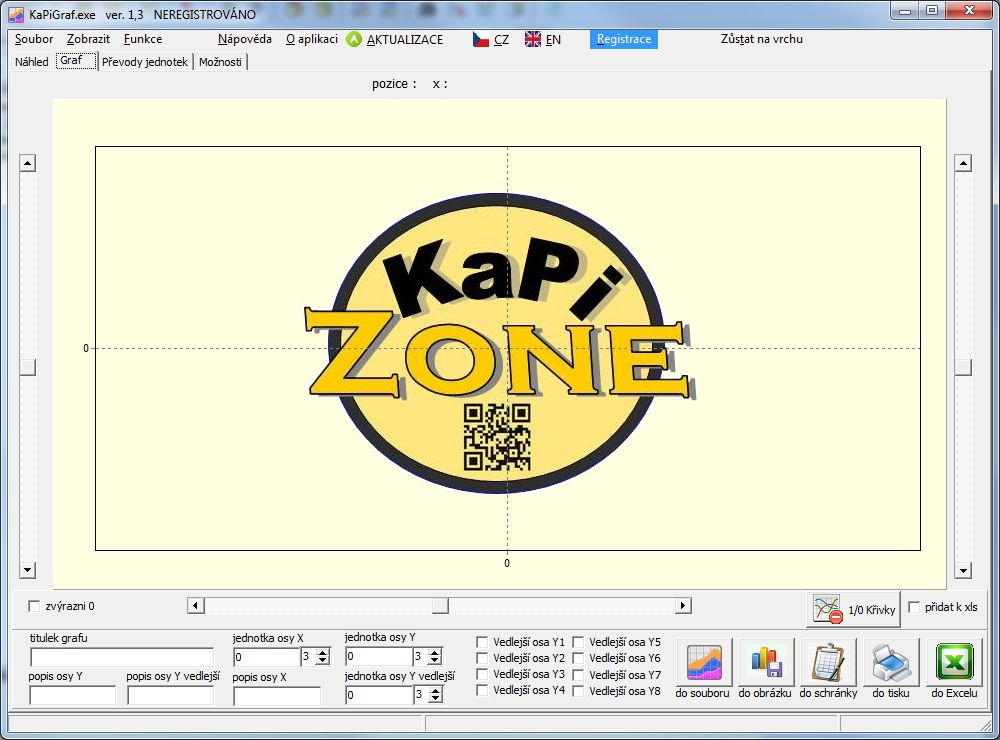The width and height of the screenshot is (1000, 740).
Task: Click the KaPi ZONE logo image
Action: pyautogui.click(x=499, y=344)
